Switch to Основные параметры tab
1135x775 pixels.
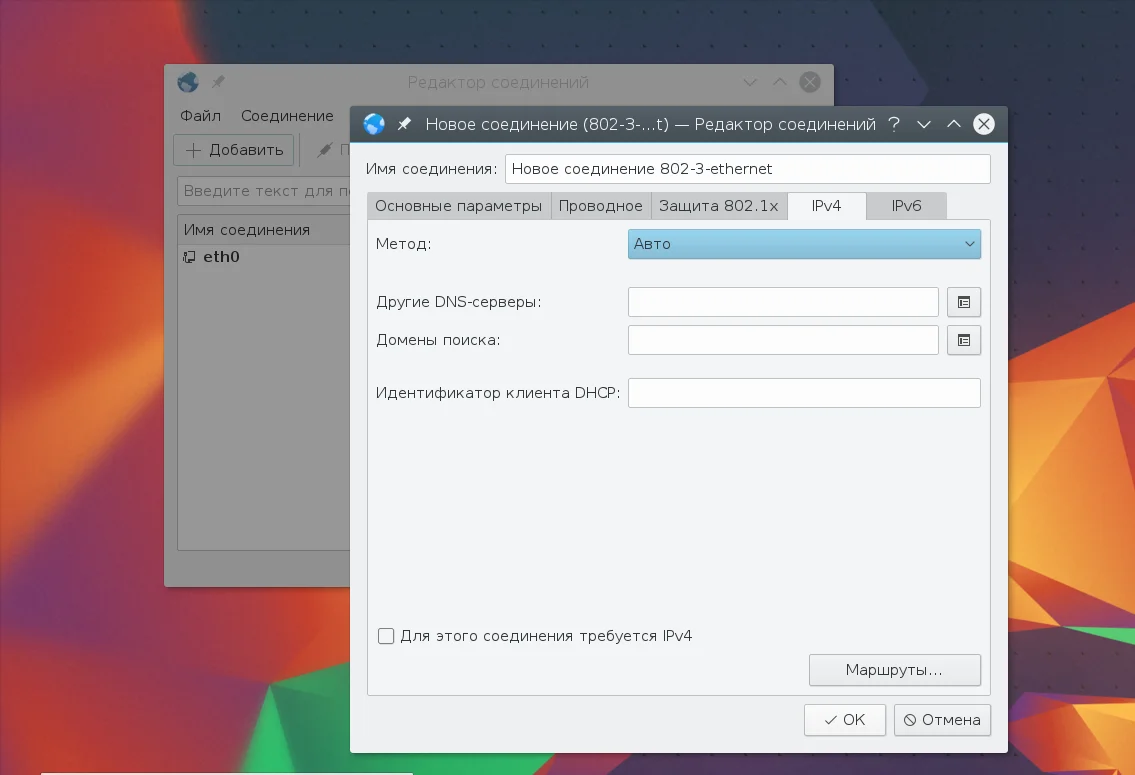click(458, 206)
